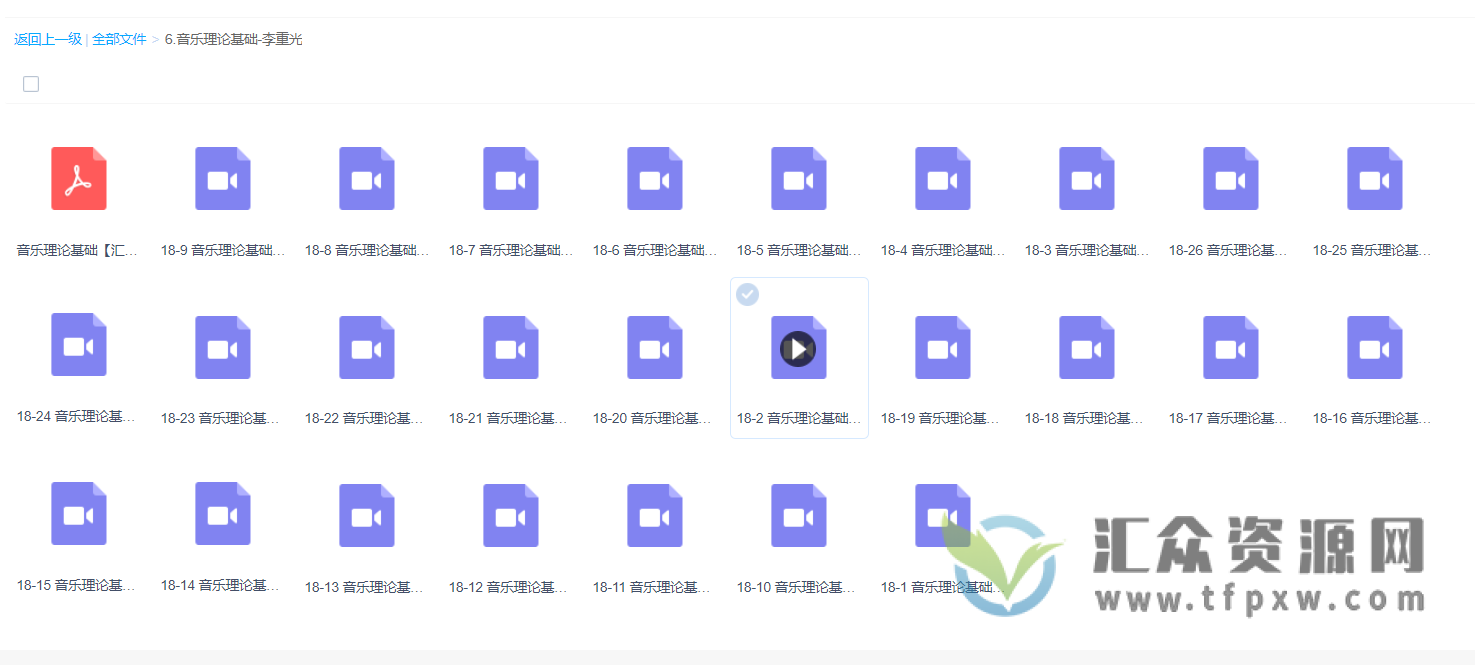The width and height of the screenshot is (1475, 665).
Task: Click the 18-16 video file icon
Action: [x=1374, y=345]
